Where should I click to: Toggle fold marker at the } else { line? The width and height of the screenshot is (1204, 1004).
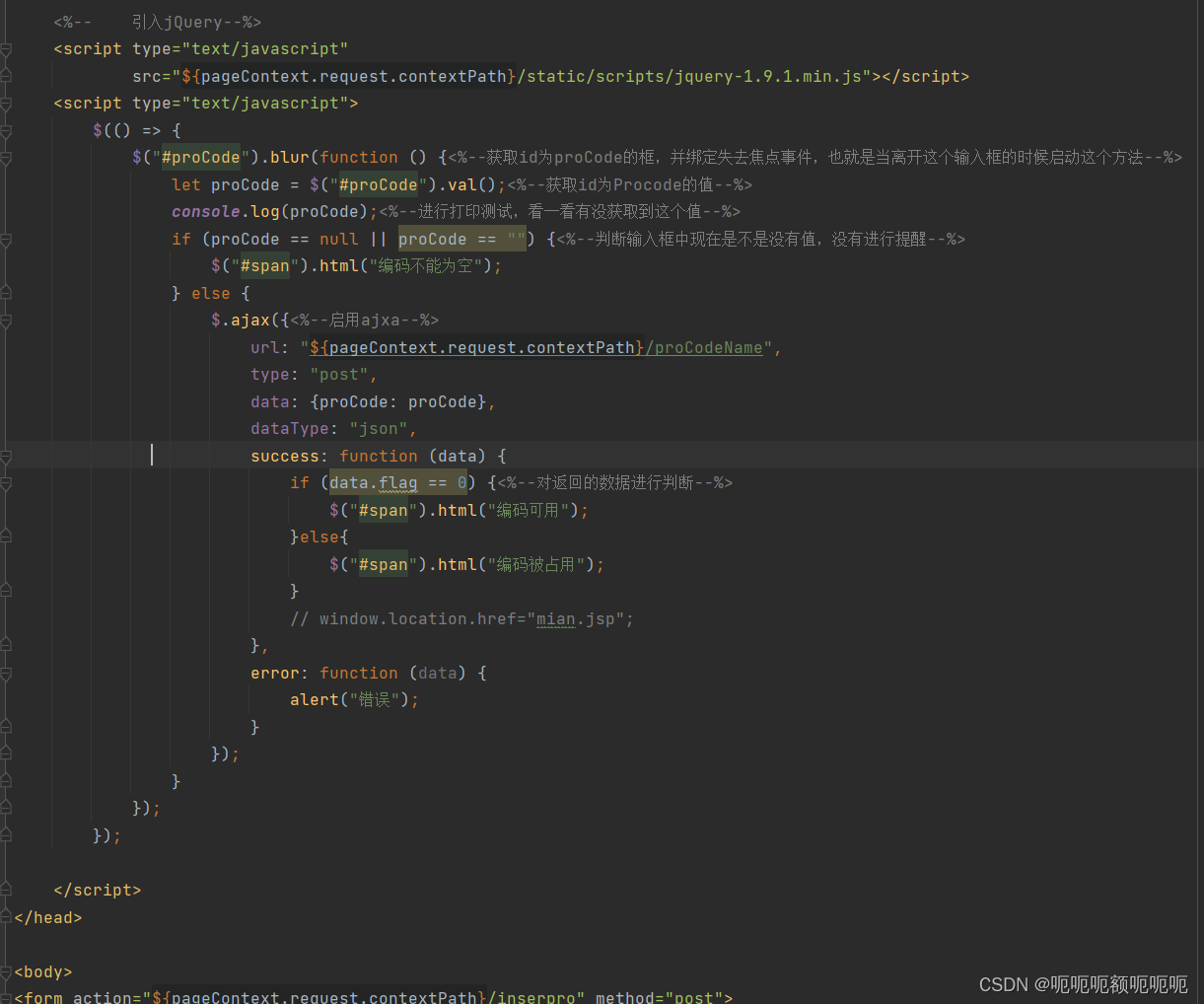coord(5,294)
